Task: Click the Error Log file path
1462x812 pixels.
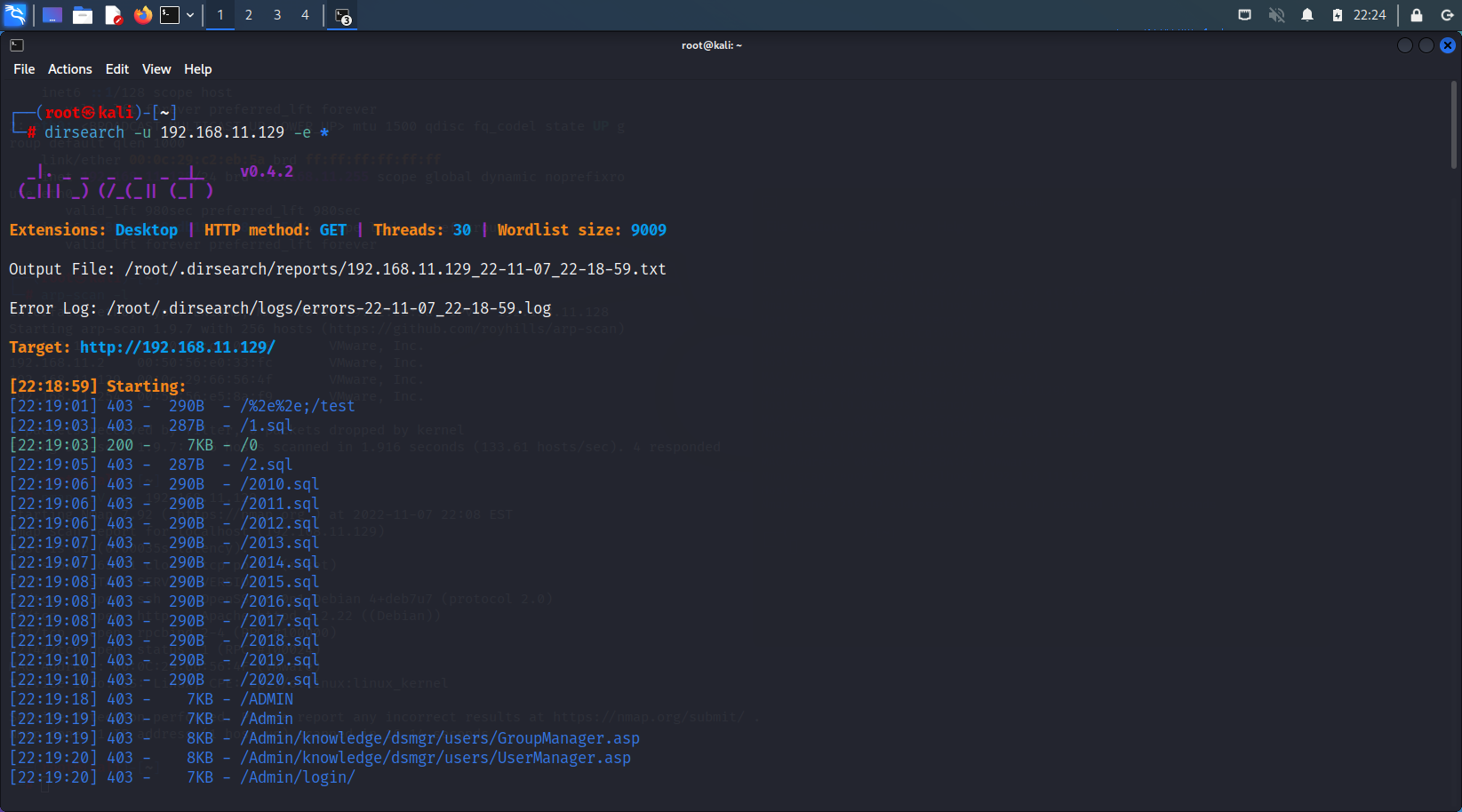Action: tap(329, 308)
